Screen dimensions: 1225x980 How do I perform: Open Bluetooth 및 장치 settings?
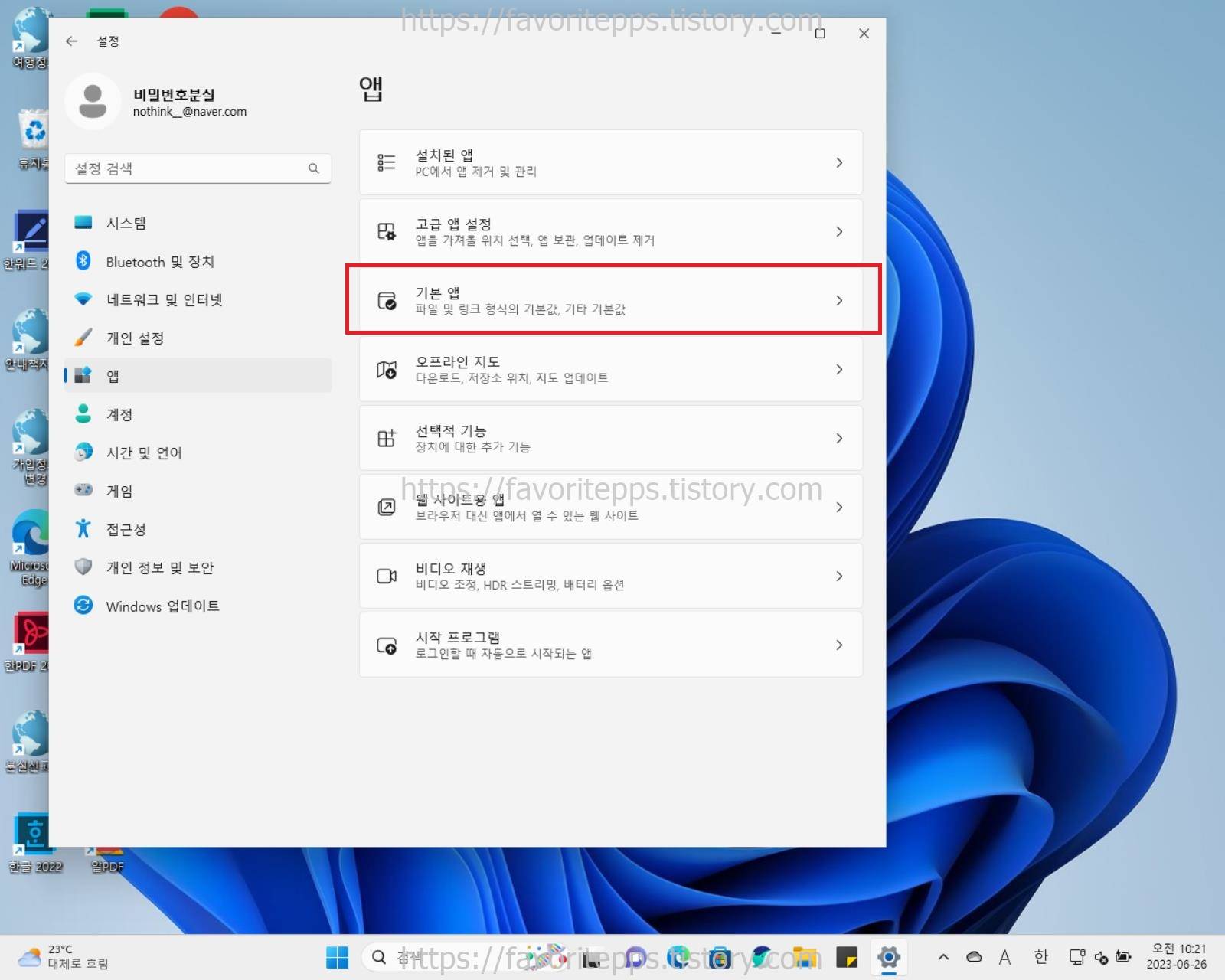click(x=198, y=261)
